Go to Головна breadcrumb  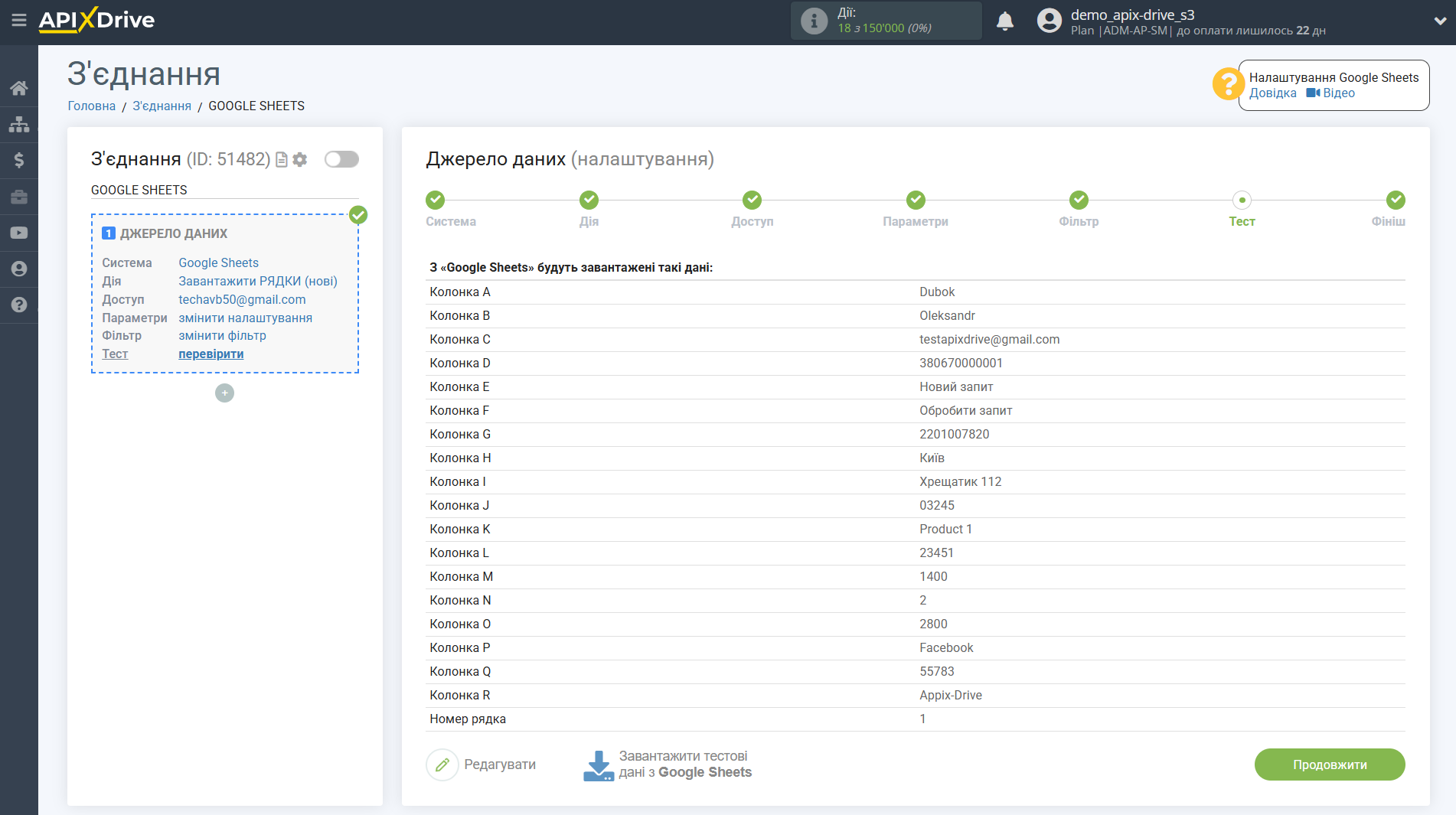tap(92, 106)
